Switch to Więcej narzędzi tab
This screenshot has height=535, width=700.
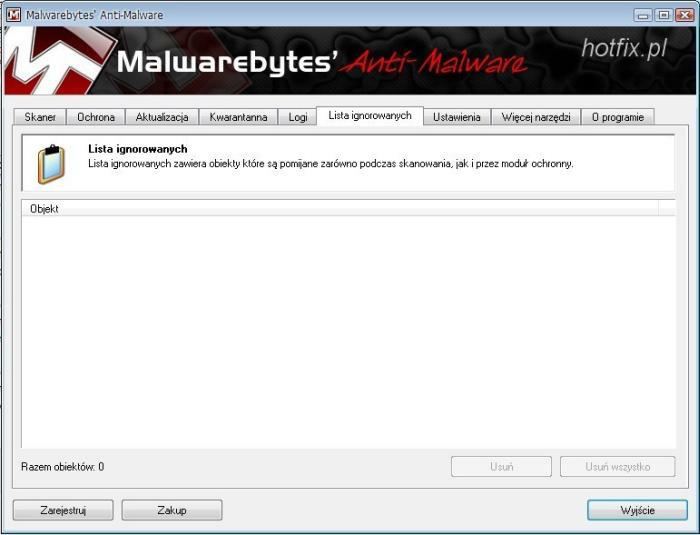[536, 117]
